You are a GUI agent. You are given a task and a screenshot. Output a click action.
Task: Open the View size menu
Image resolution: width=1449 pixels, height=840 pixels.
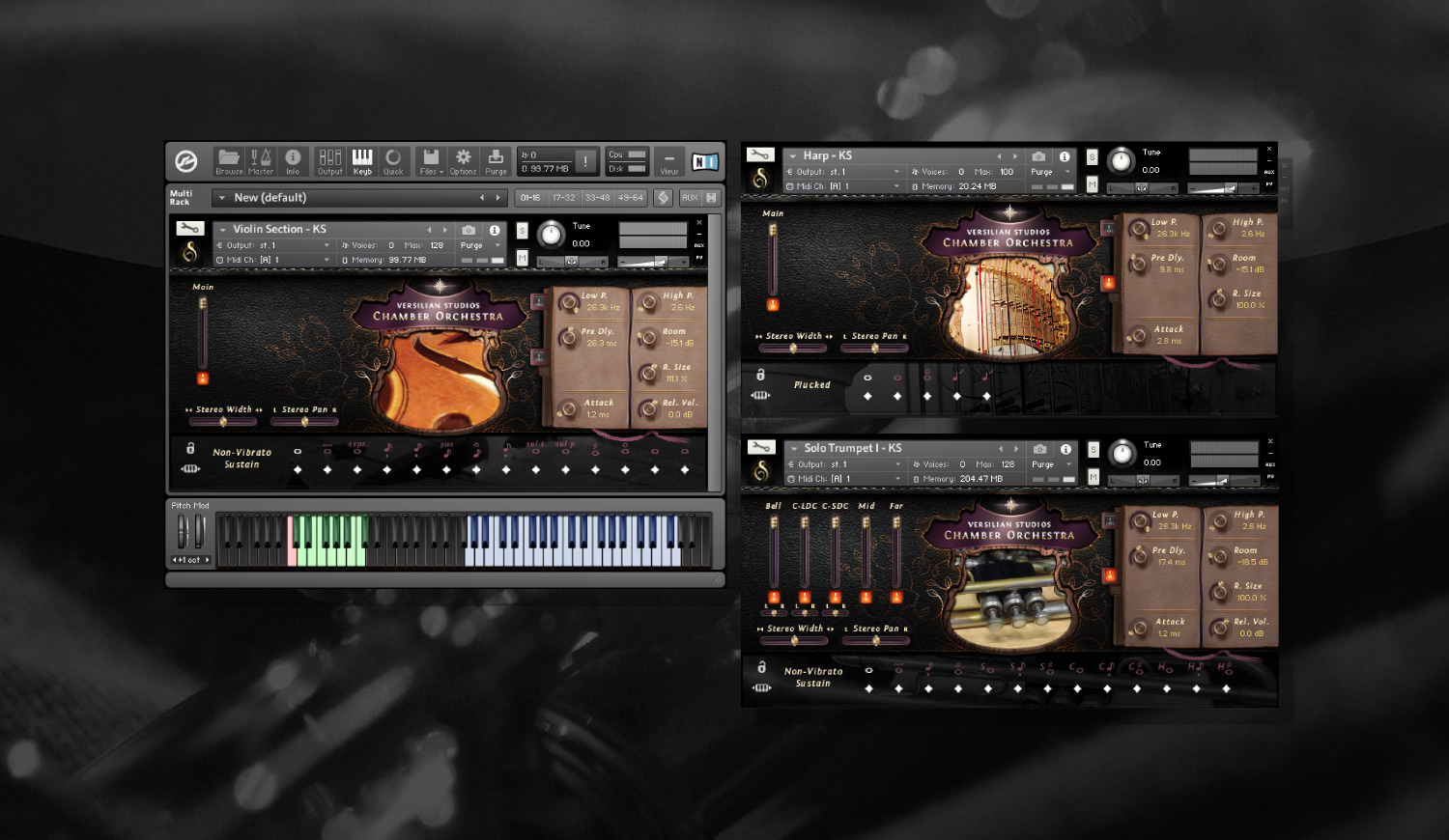point(669,161)
